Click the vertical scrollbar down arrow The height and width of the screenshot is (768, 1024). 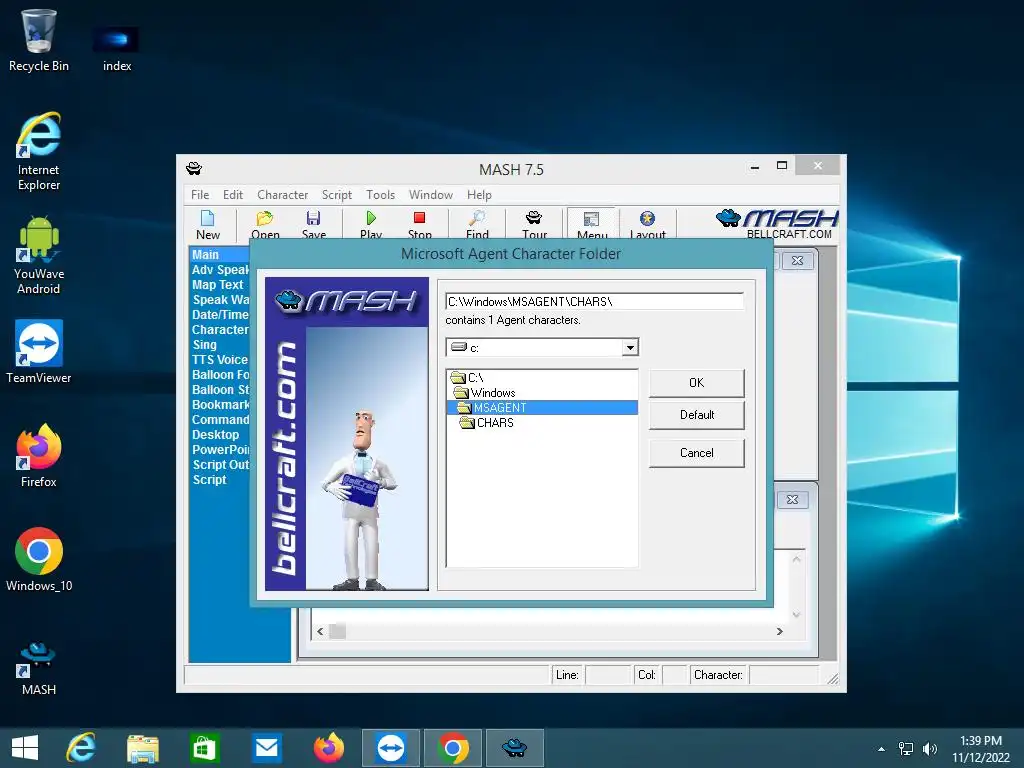point(796,615)
